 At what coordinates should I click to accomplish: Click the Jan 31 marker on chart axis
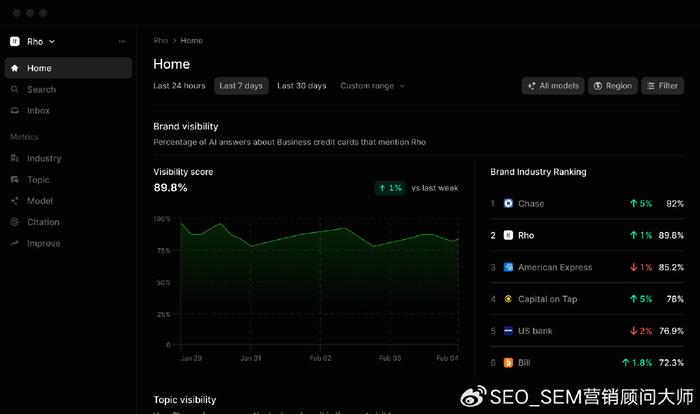coord(251,358)
